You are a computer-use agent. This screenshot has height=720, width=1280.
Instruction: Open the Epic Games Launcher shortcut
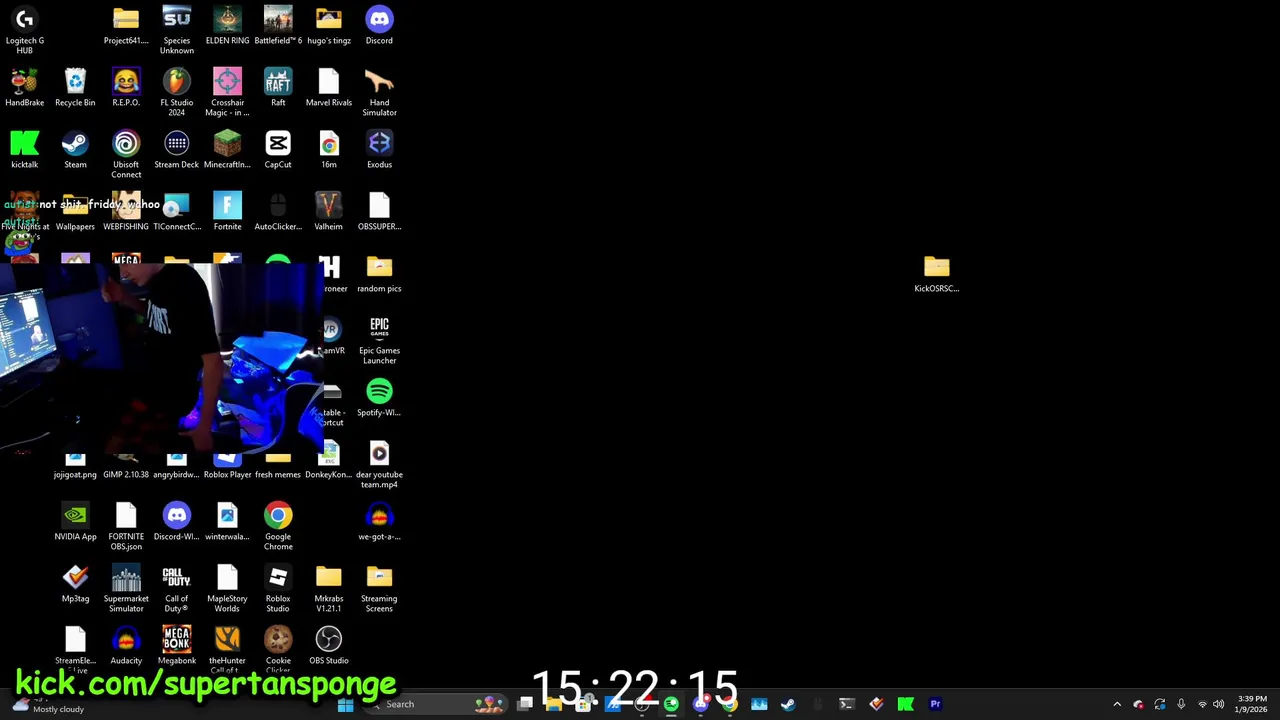(379, 340)
